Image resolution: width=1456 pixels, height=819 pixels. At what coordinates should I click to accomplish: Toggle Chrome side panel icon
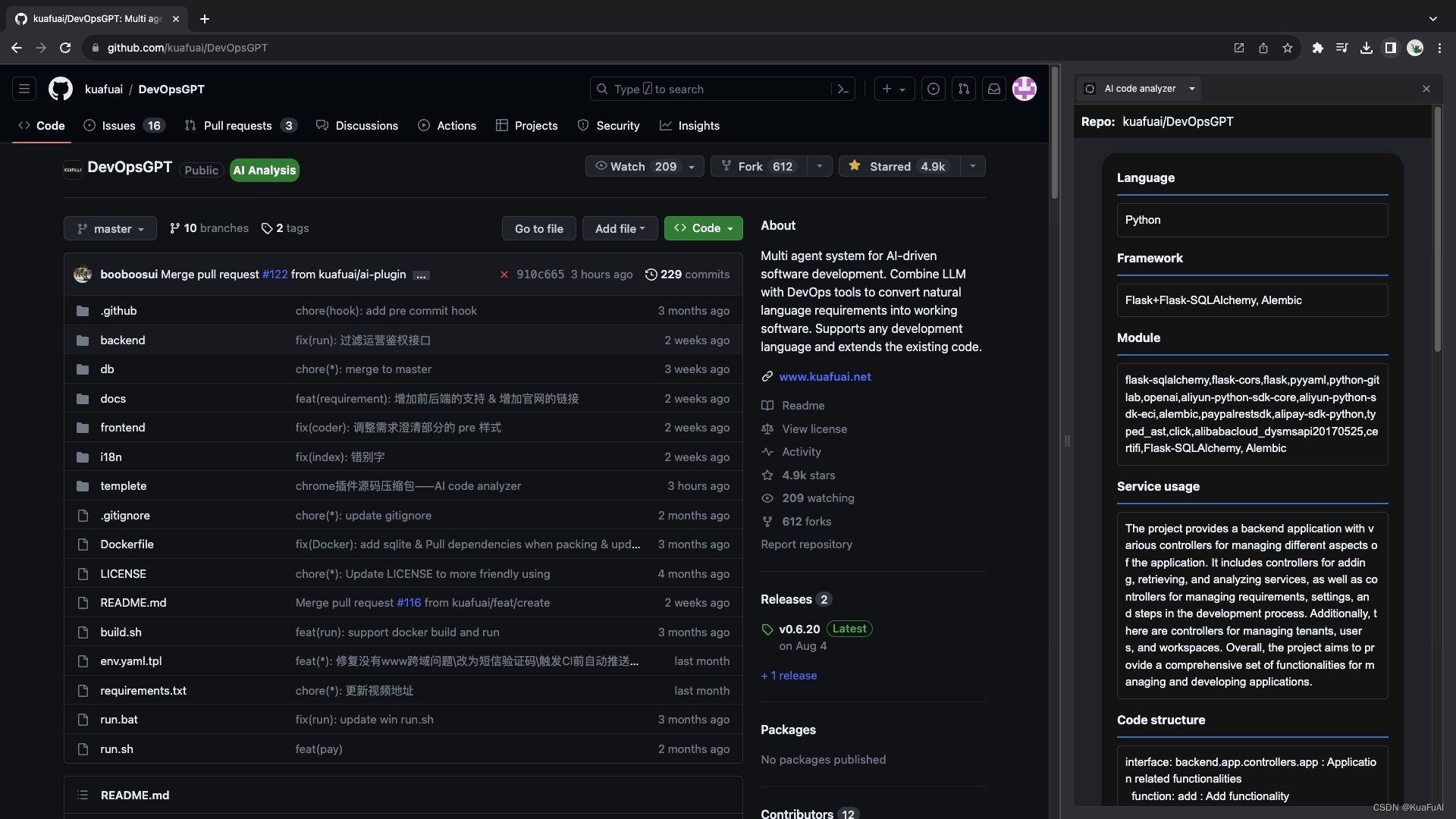pos(1391,48)
